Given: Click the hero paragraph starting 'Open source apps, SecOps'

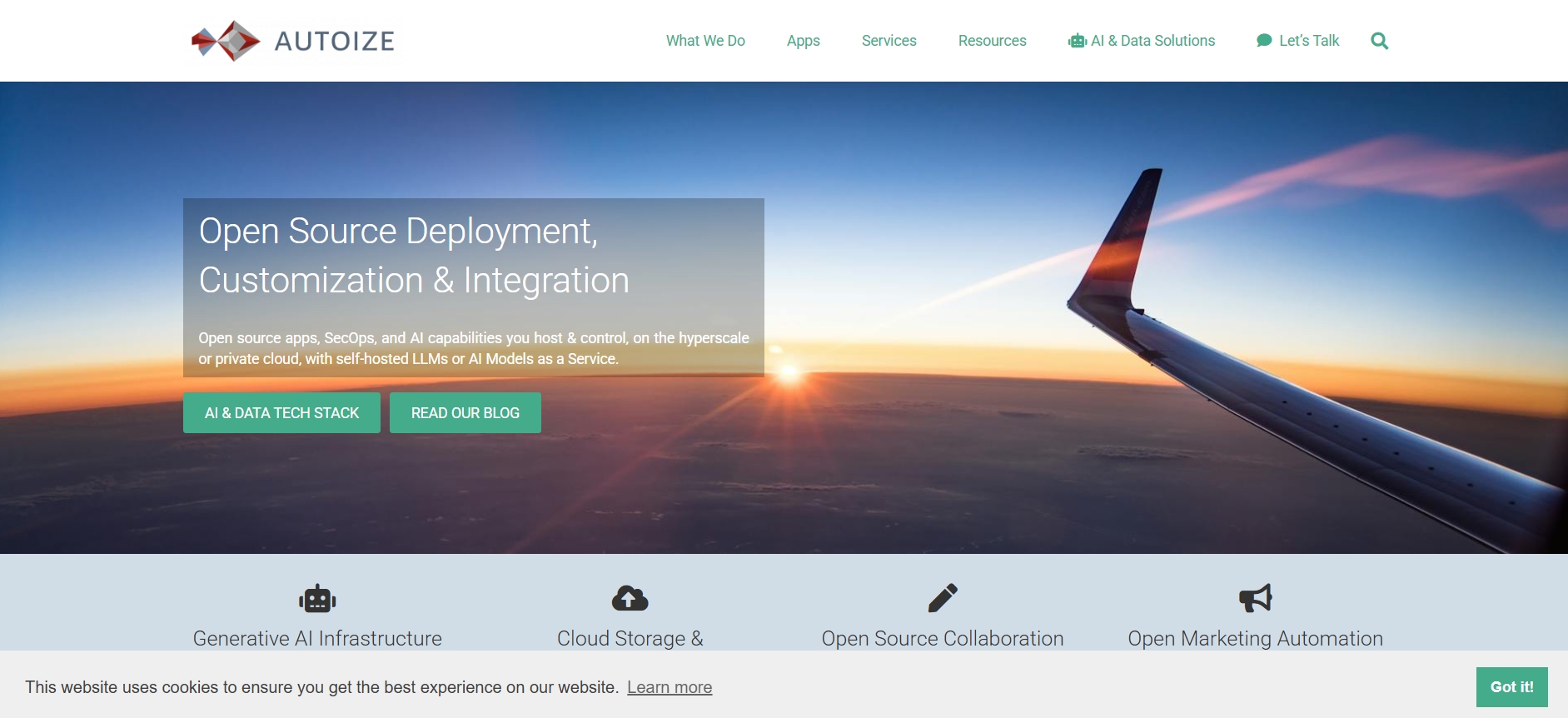Looking at the screenshot, I should (x=474, y=348).
